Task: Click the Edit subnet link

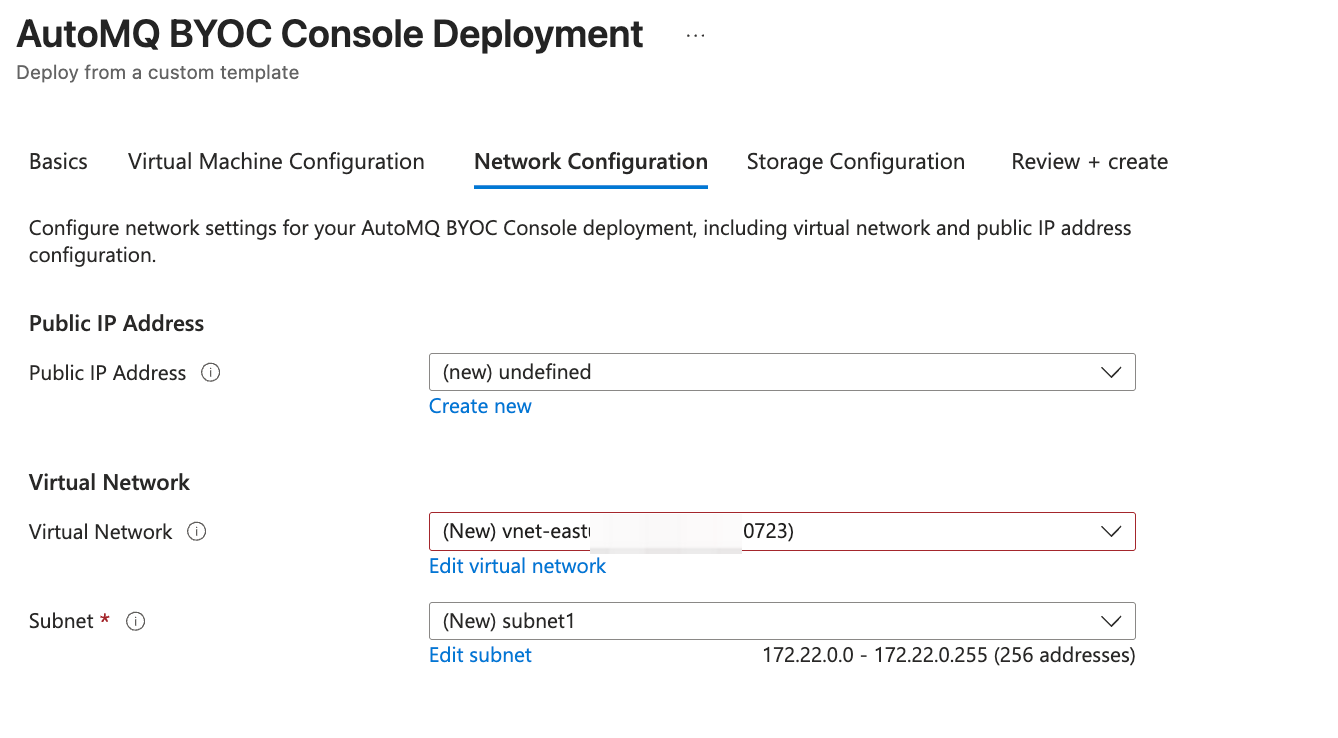Action: click(x=480, y=655)
